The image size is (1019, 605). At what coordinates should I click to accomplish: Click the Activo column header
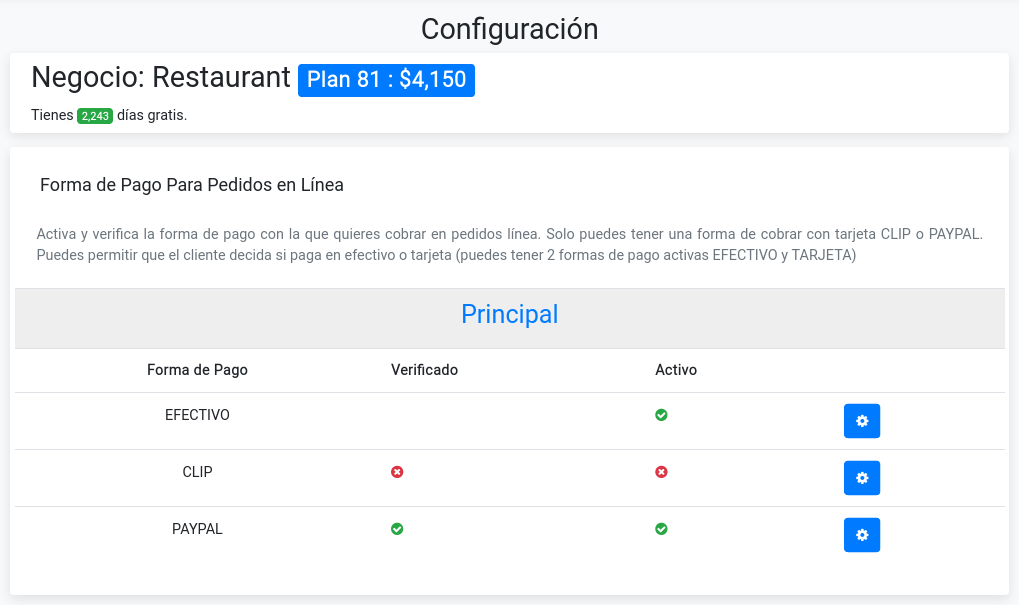coord(676,370)
